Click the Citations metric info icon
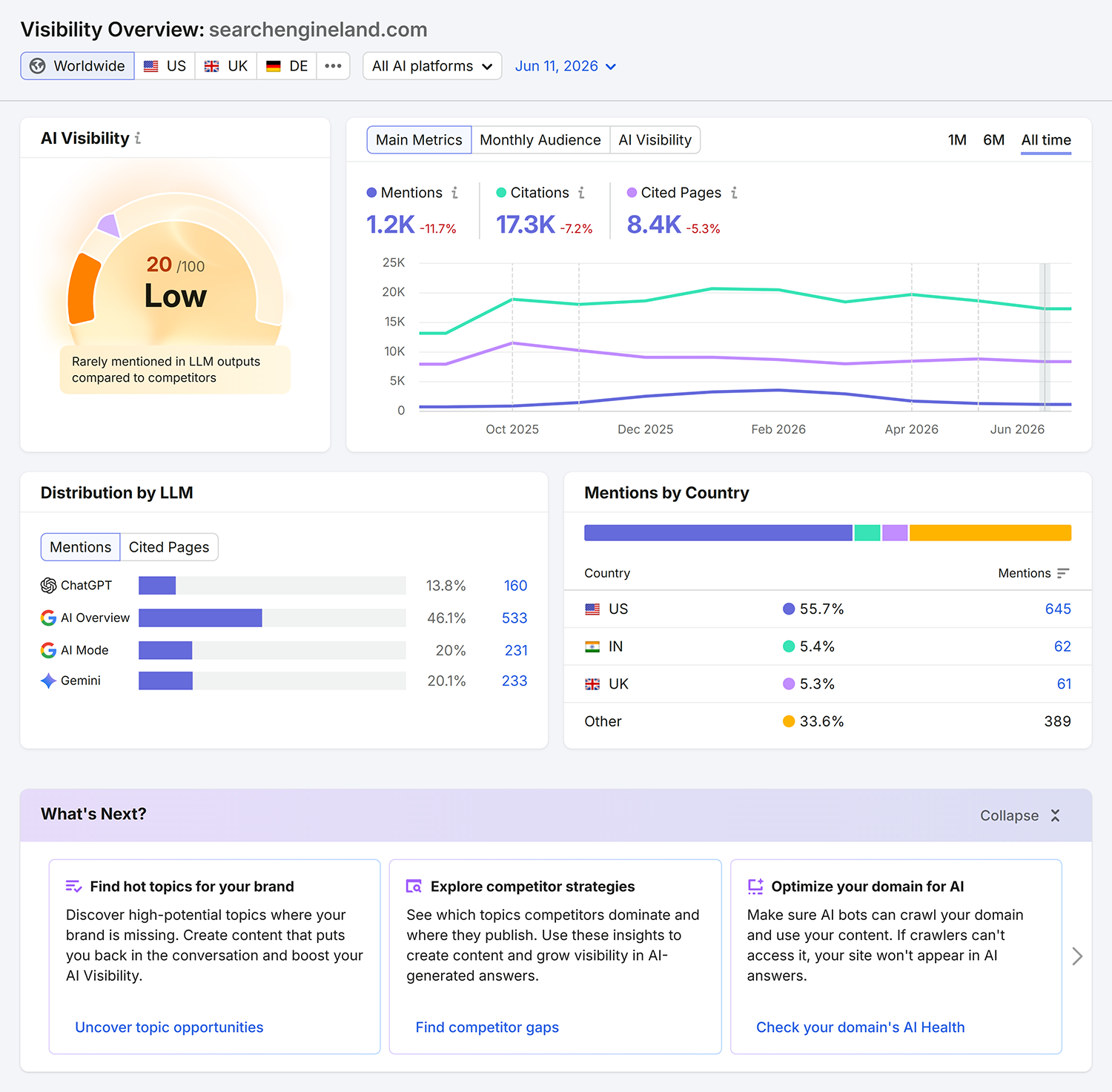 [x=581, y=193]
